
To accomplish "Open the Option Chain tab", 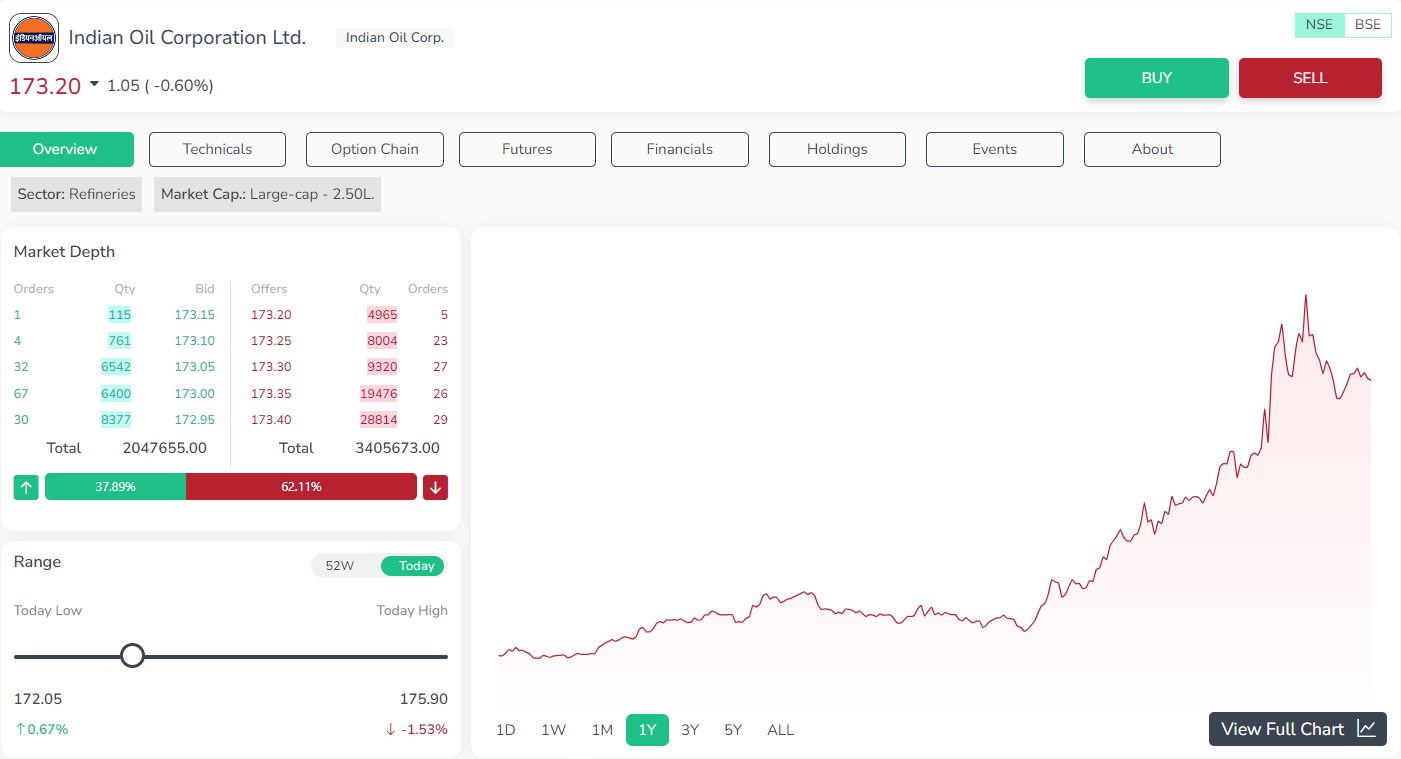I will pyautogui.click(x=375, y=149).
